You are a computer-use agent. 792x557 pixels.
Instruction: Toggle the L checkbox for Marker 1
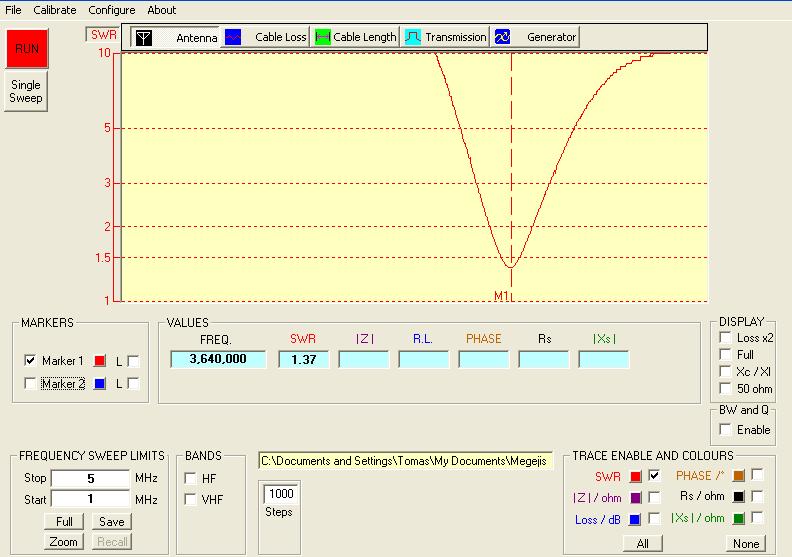pyautogui.click(x=133, y=361)
